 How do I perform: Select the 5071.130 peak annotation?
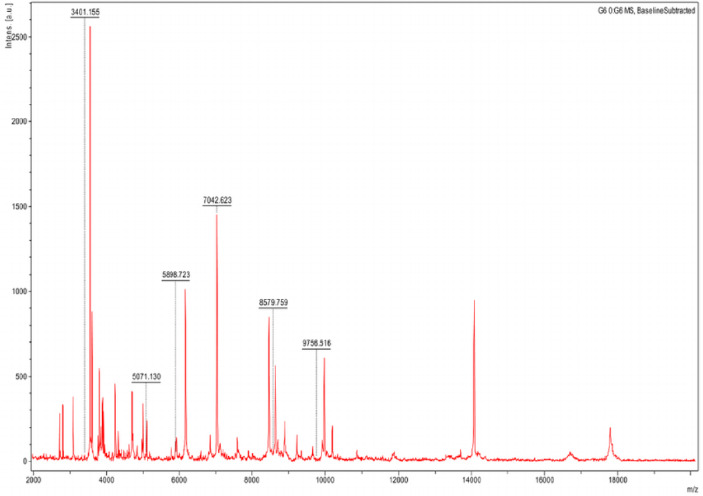(146, 377)
